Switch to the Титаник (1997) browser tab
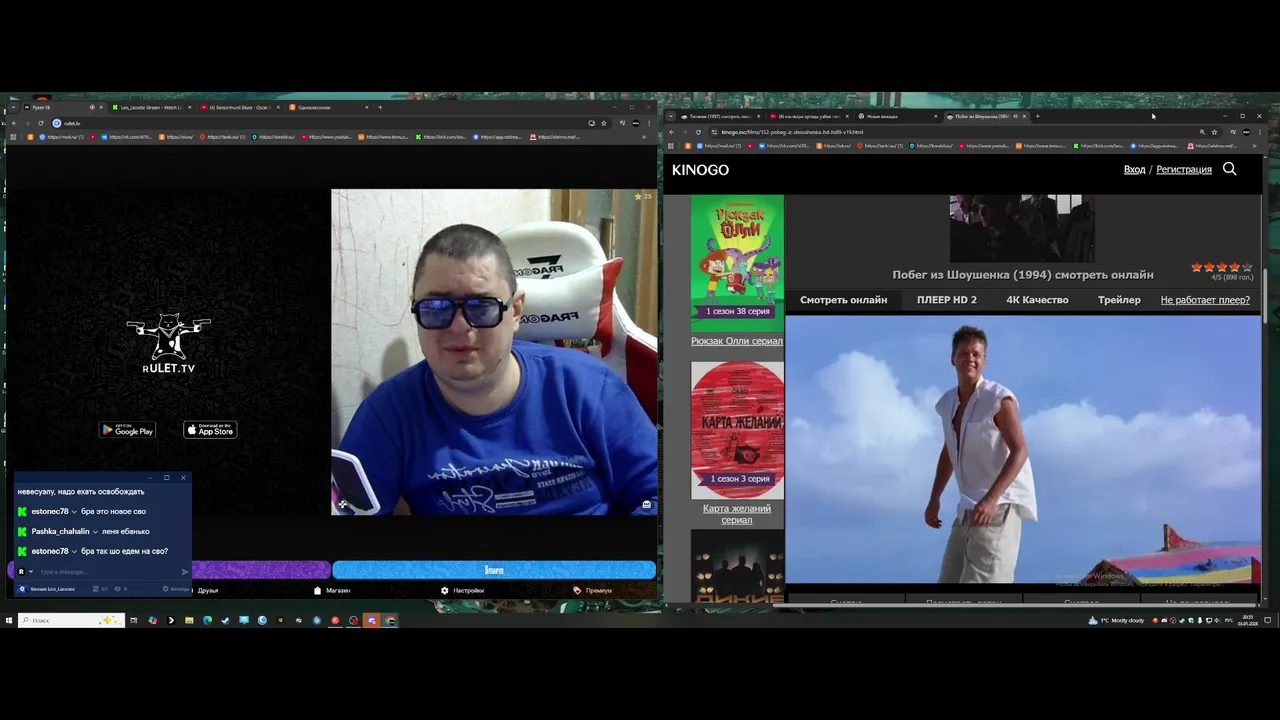This screenshot has width=1280, height=720. pyautogui.click(x=720, y=116)
